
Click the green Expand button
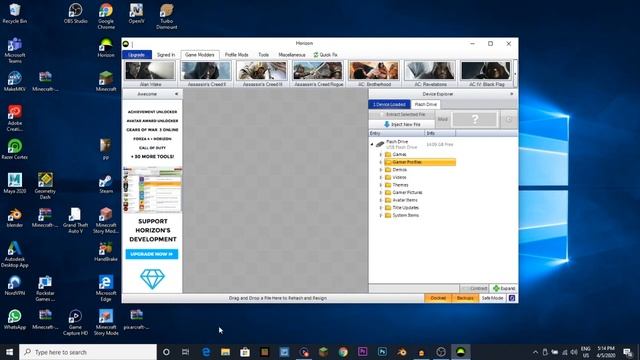504,289
